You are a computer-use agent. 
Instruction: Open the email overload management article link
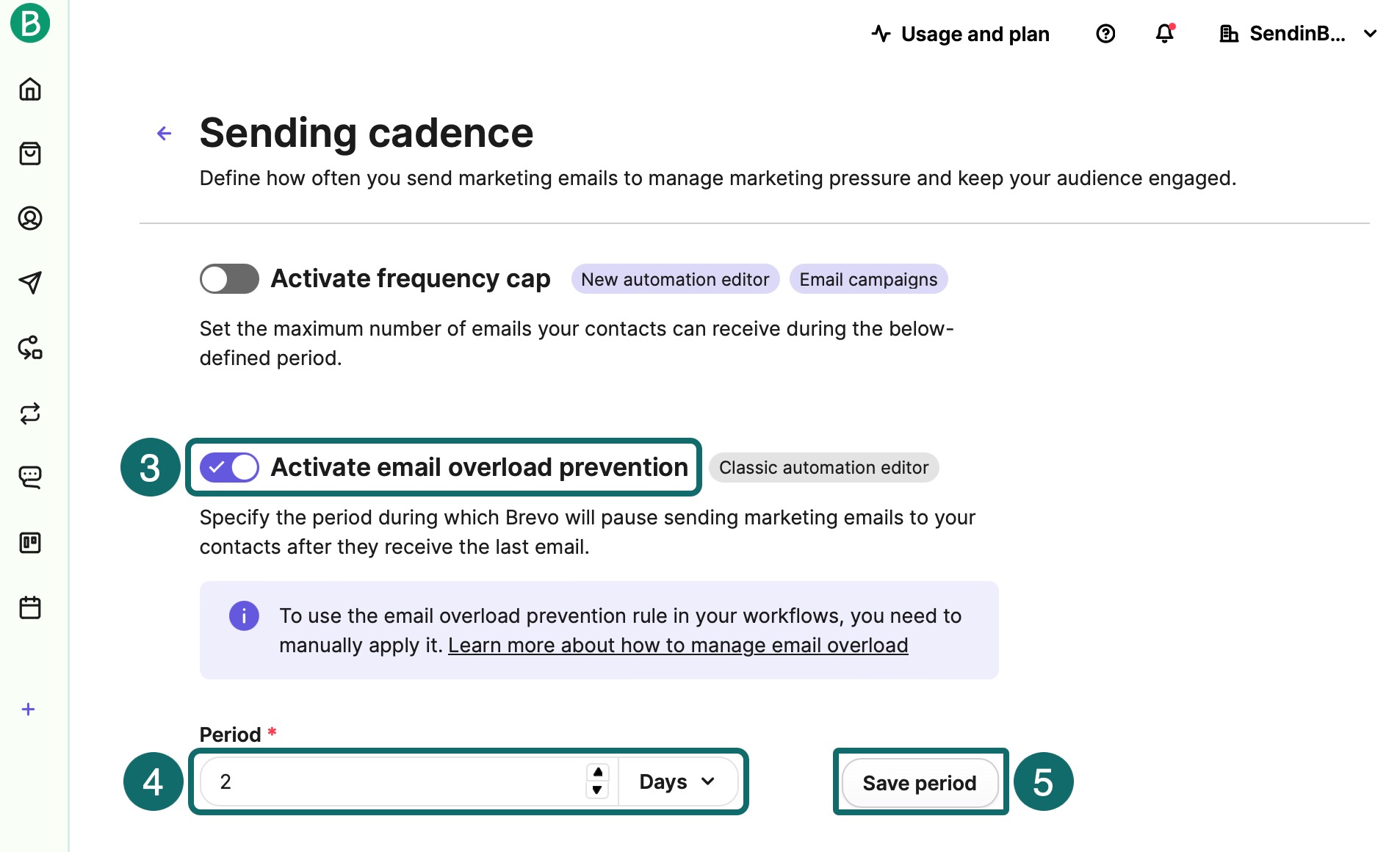[x=677, y=645]
